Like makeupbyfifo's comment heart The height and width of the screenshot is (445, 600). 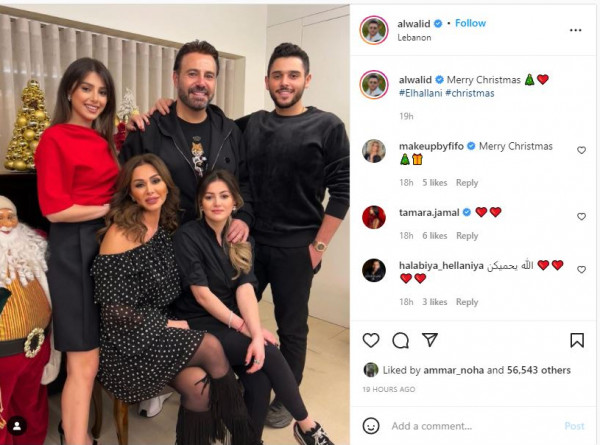[x=581, y=150]
